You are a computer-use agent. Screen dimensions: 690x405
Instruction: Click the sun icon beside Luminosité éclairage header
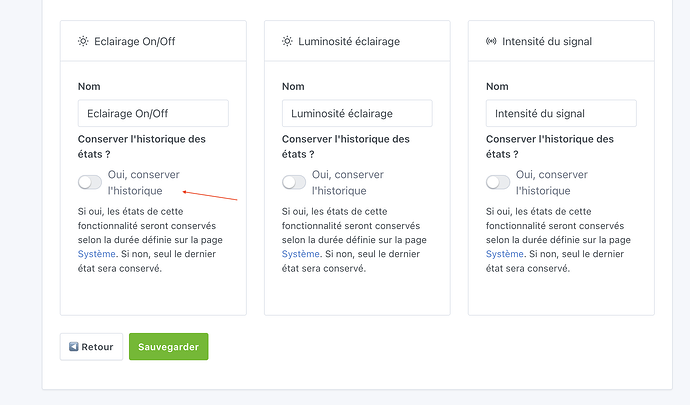tap(287, 42)
